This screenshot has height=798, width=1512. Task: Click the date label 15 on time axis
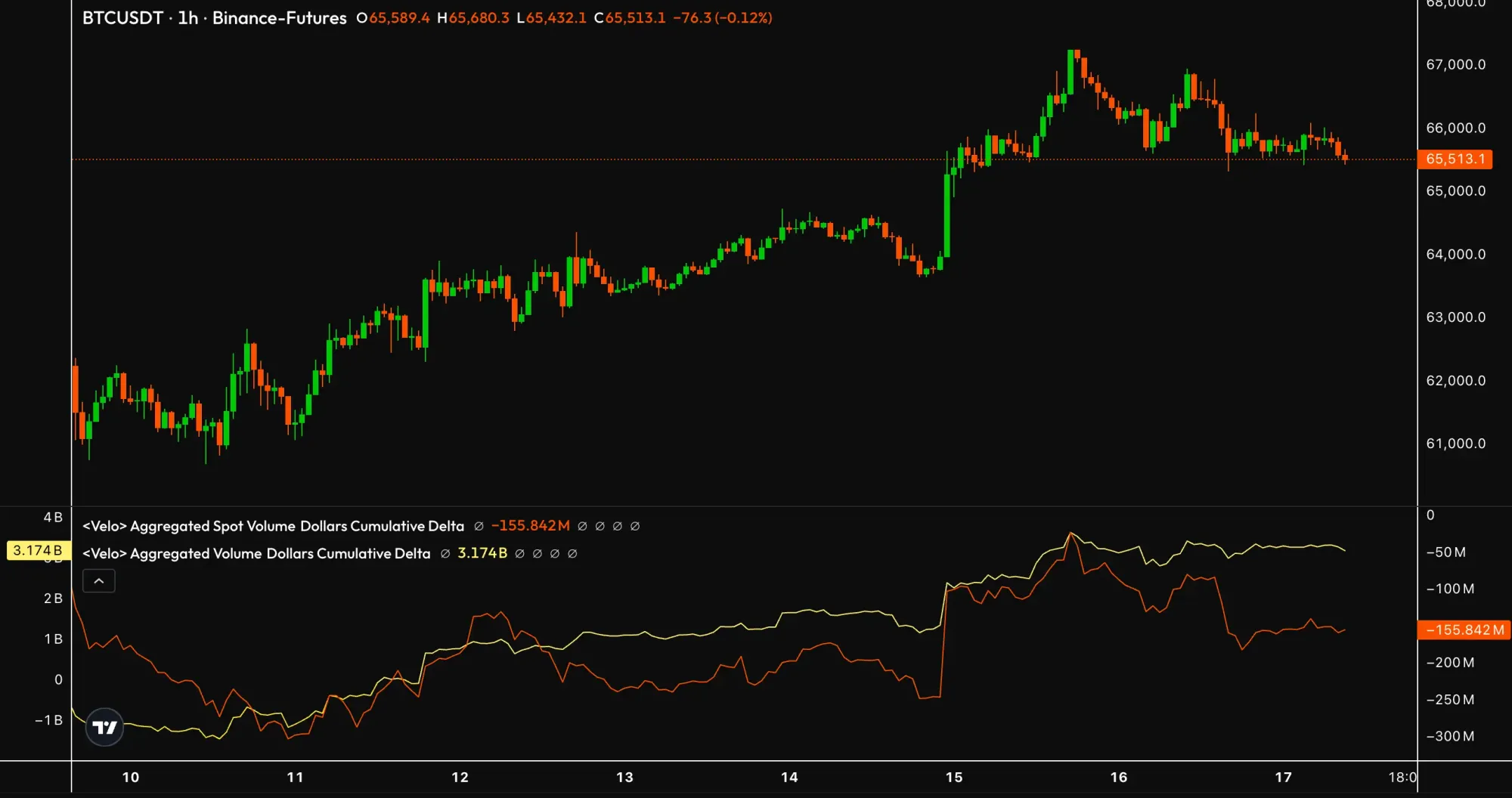click(954, 777)
